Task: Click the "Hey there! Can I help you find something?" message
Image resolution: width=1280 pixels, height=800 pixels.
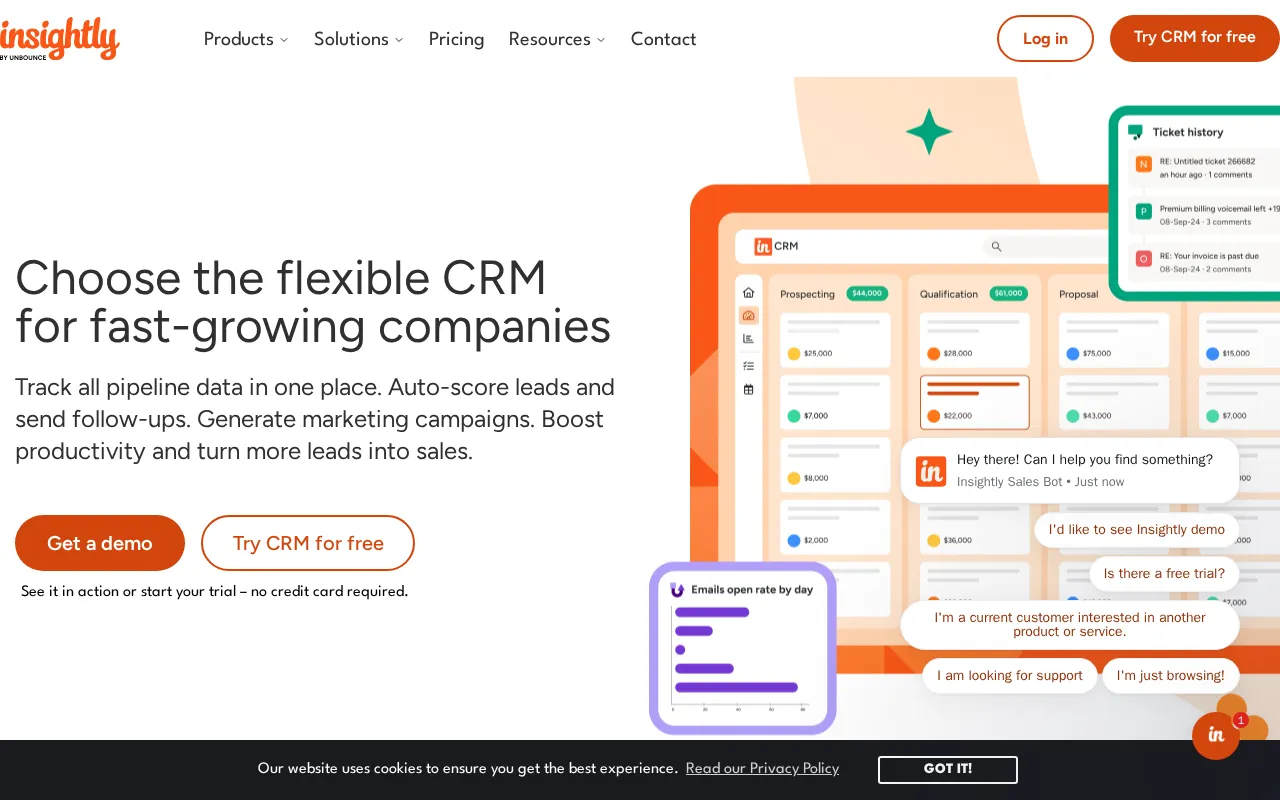Action: 1084,460
